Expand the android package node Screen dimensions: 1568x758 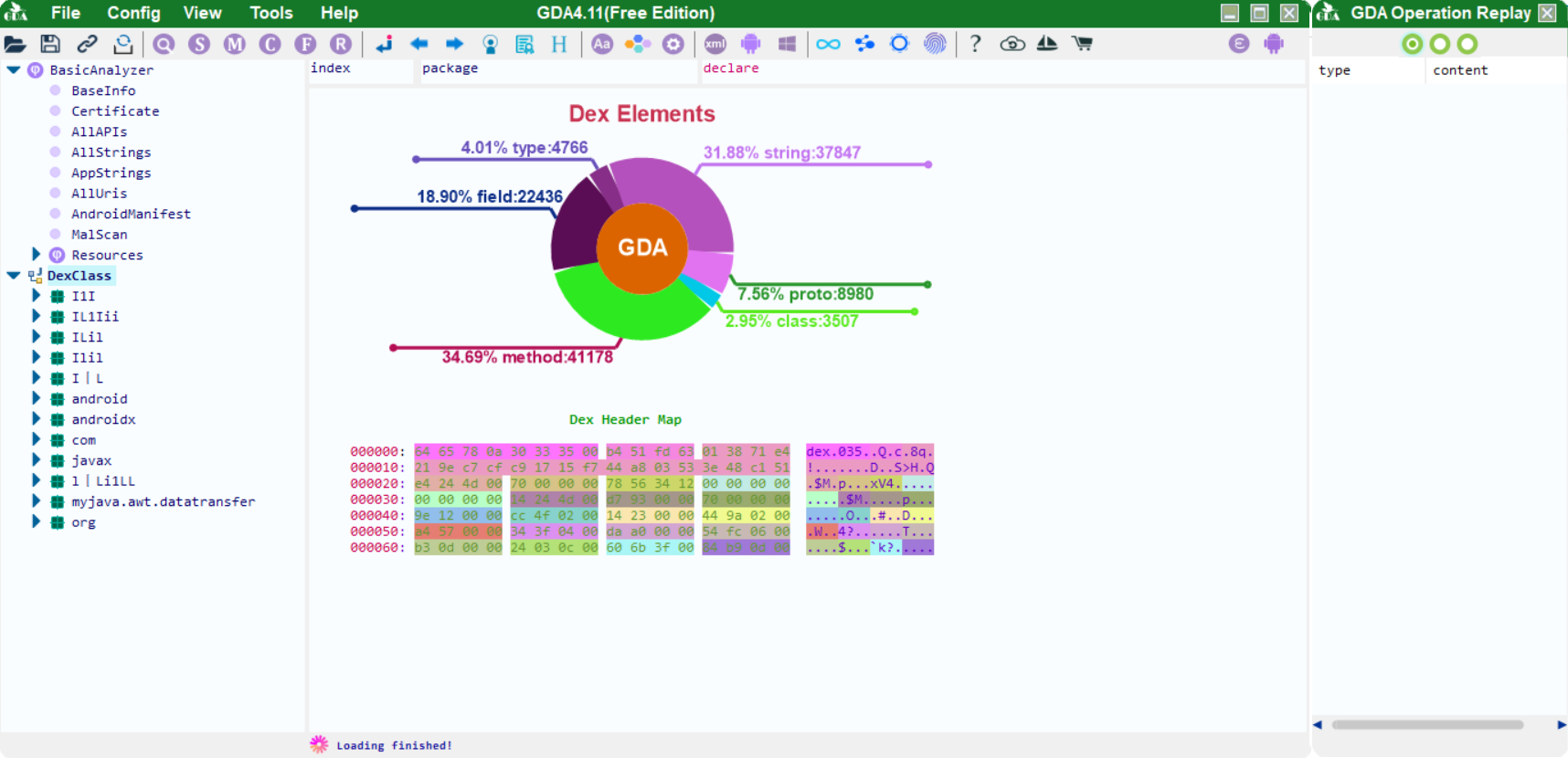(x=37, y=398)
